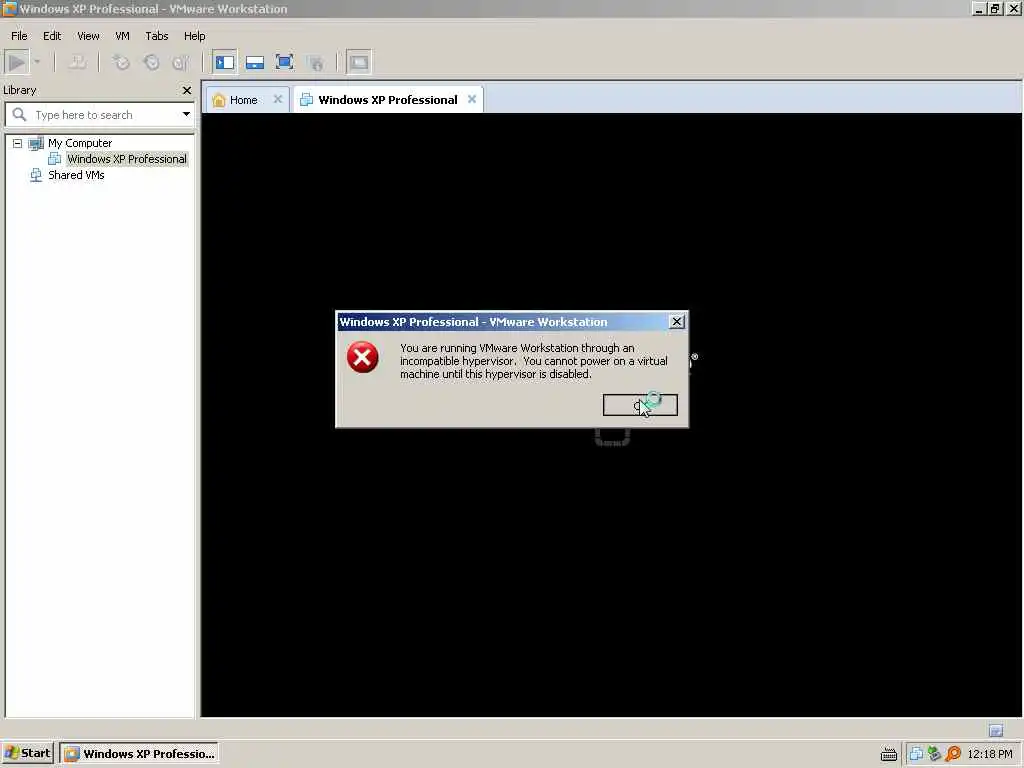Open the Help menu

(195, 36)
